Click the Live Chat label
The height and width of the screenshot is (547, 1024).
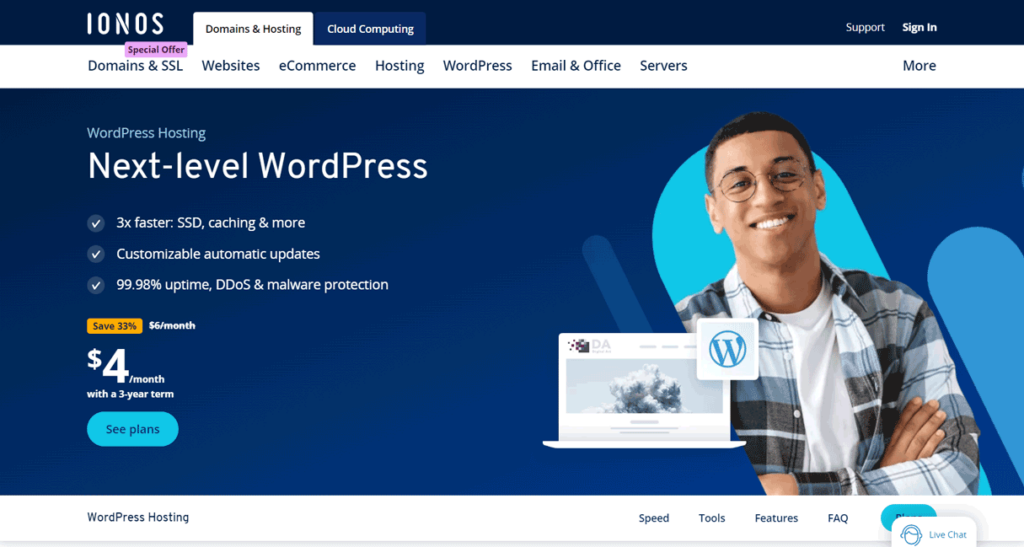tap(948, 535)
